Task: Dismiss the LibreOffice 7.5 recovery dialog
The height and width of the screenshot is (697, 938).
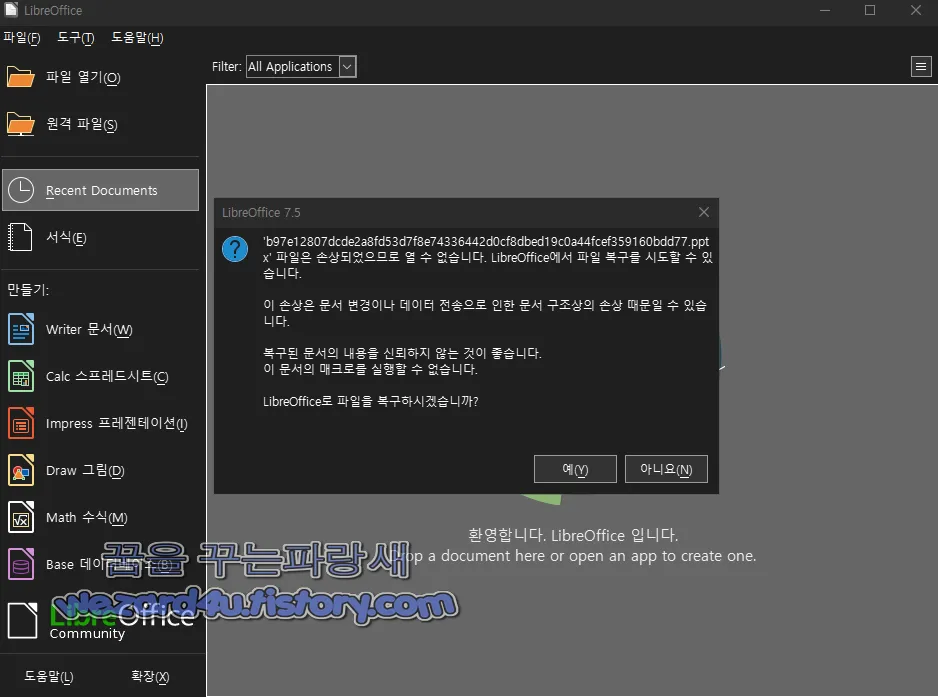Action: click(703, 212)
